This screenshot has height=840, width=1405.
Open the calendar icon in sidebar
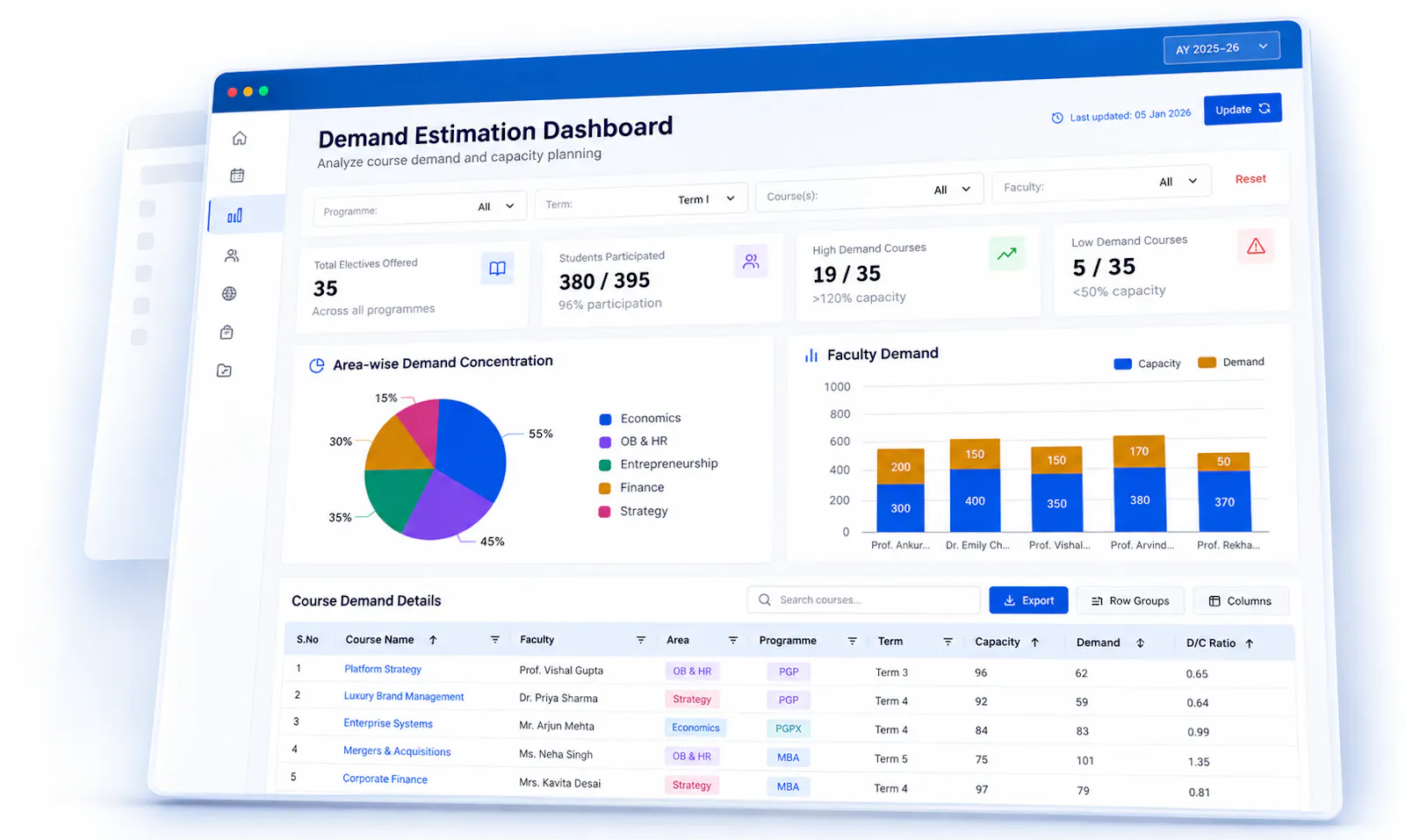[x=237, y=176]
